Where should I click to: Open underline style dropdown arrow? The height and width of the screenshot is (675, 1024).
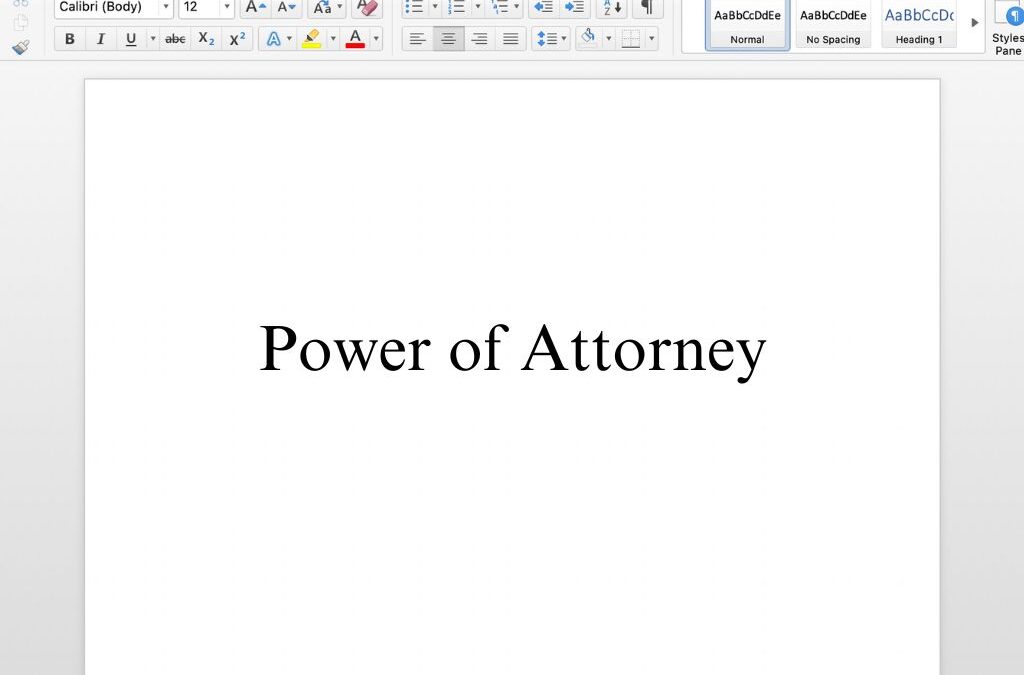coord(153,39)
